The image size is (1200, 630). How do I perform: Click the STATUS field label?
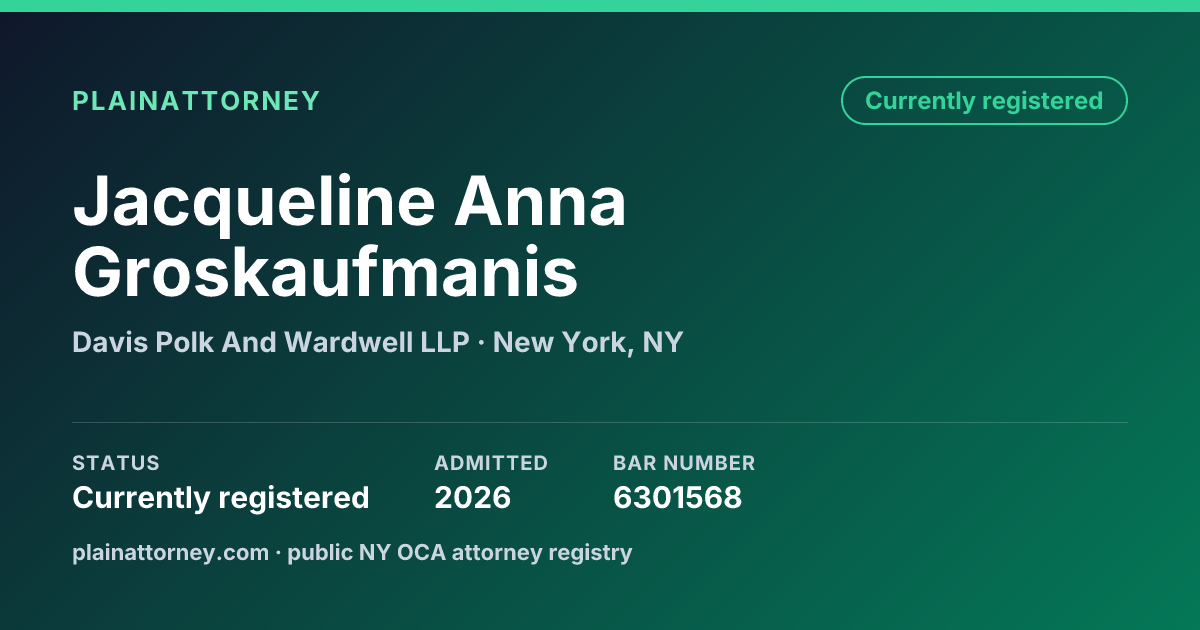pos(116,463)
